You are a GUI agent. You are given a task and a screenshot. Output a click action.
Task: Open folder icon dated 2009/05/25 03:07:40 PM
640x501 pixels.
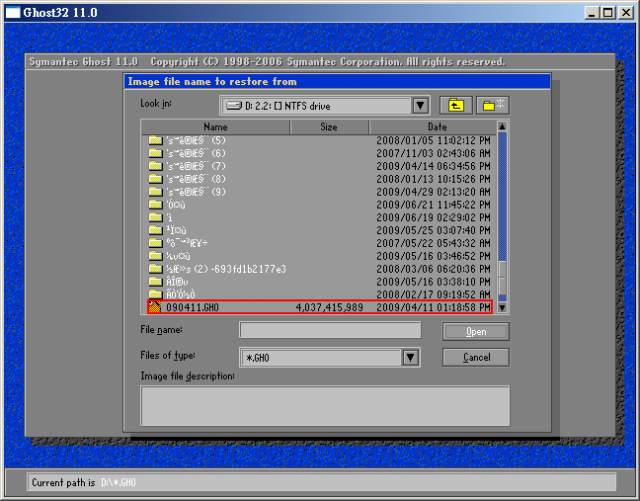(x=155, y=230)
